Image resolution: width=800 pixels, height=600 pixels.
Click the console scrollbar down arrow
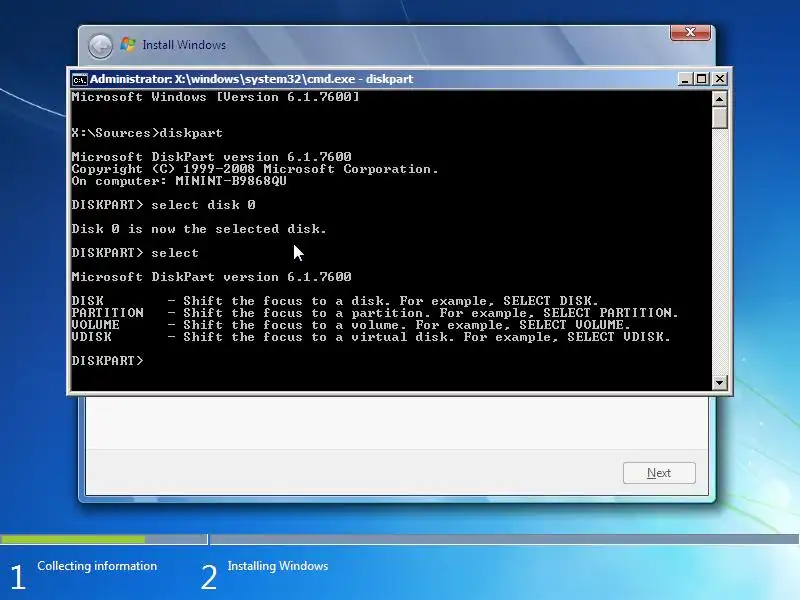[x=719, y=382]
